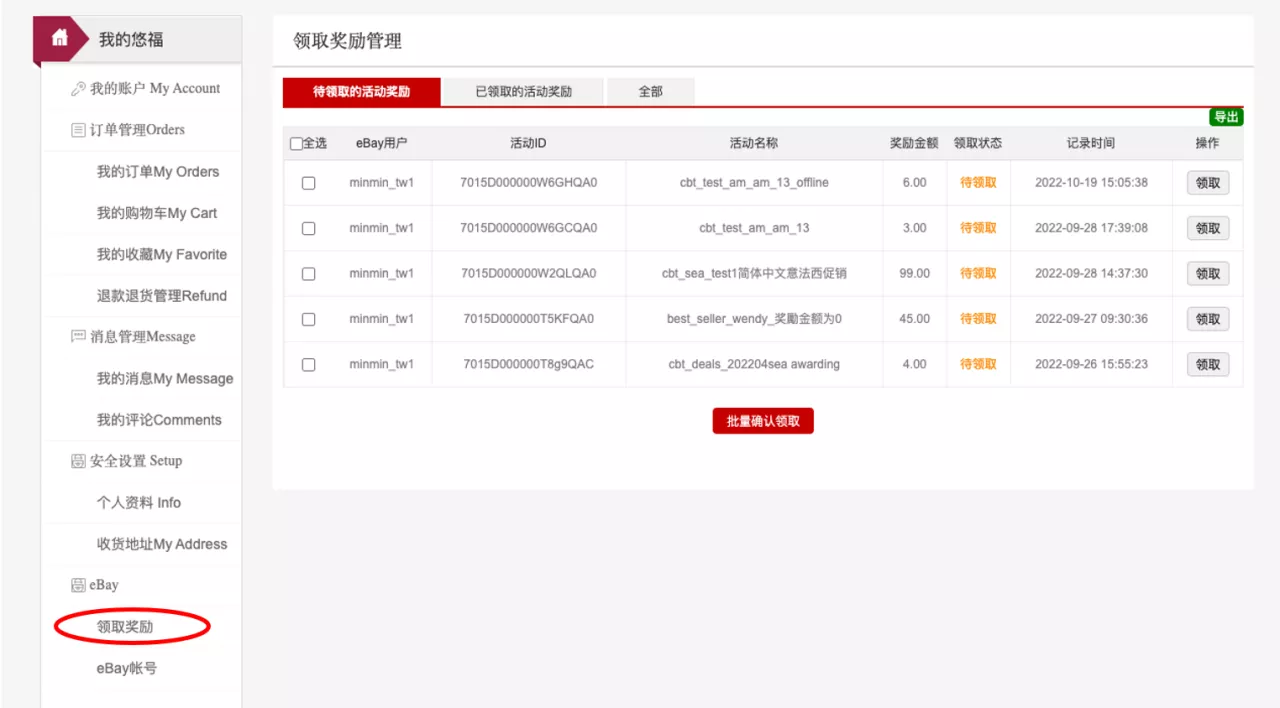Screen dimensions: 1280x708
Task: Click the green 导出 export button
Action: (x=1227, y=116)
